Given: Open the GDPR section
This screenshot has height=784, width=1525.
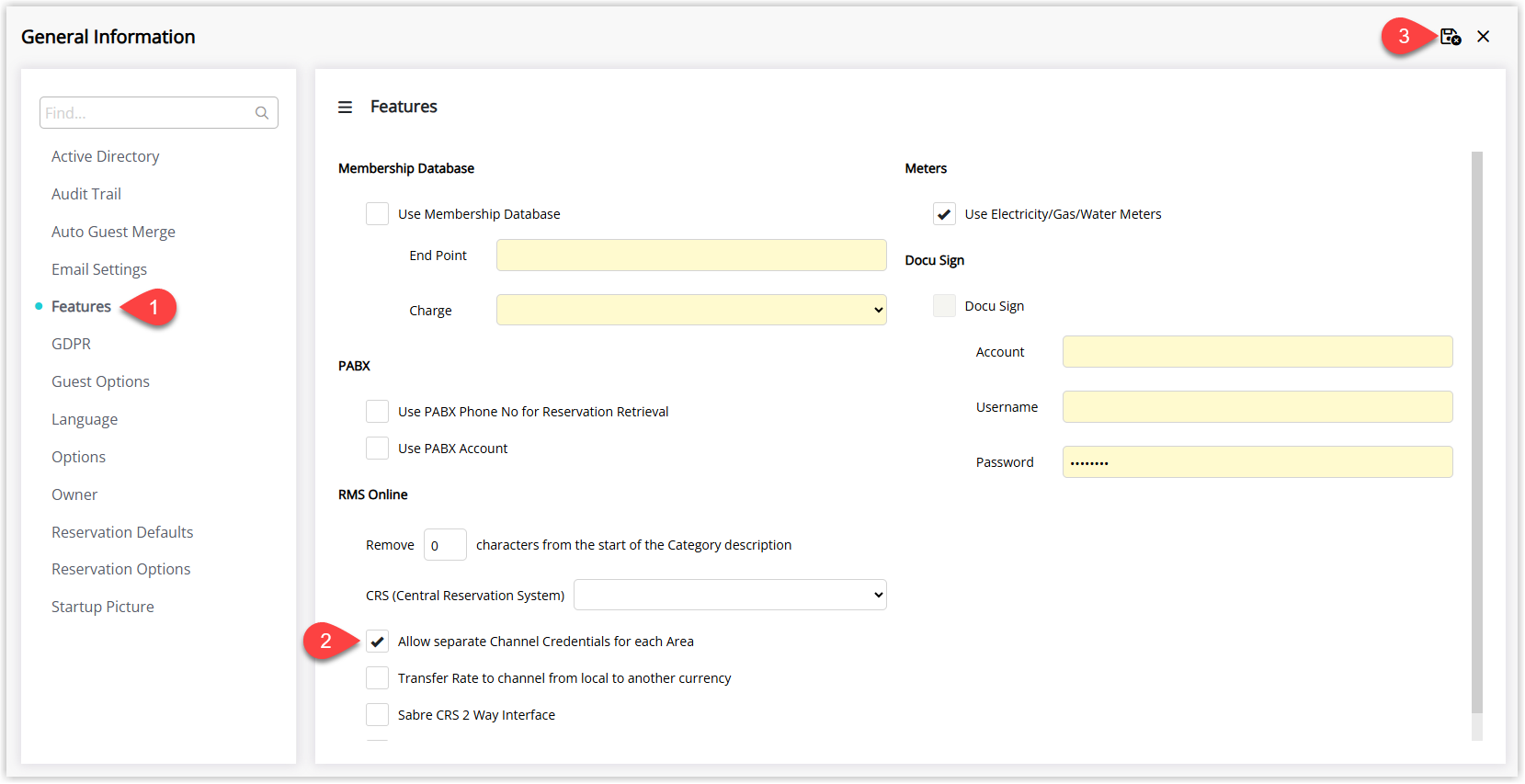Looking at the screenshot, I should coord(71,344).
